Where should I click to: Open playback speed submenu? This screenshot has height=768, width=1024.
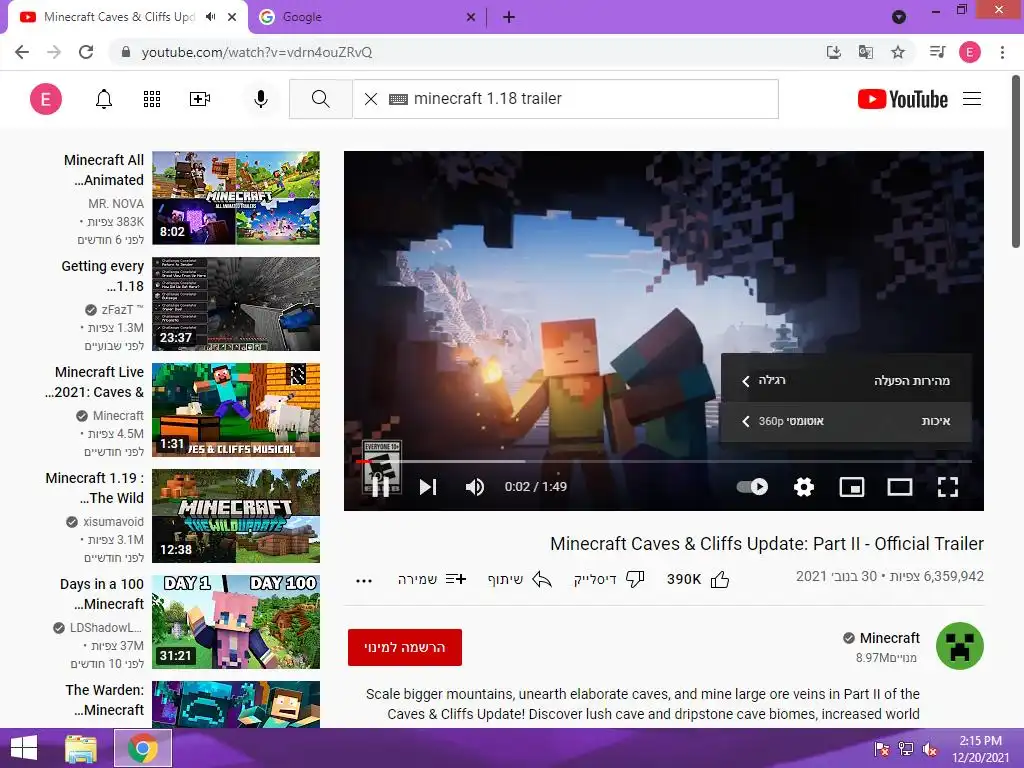[846, 380]
